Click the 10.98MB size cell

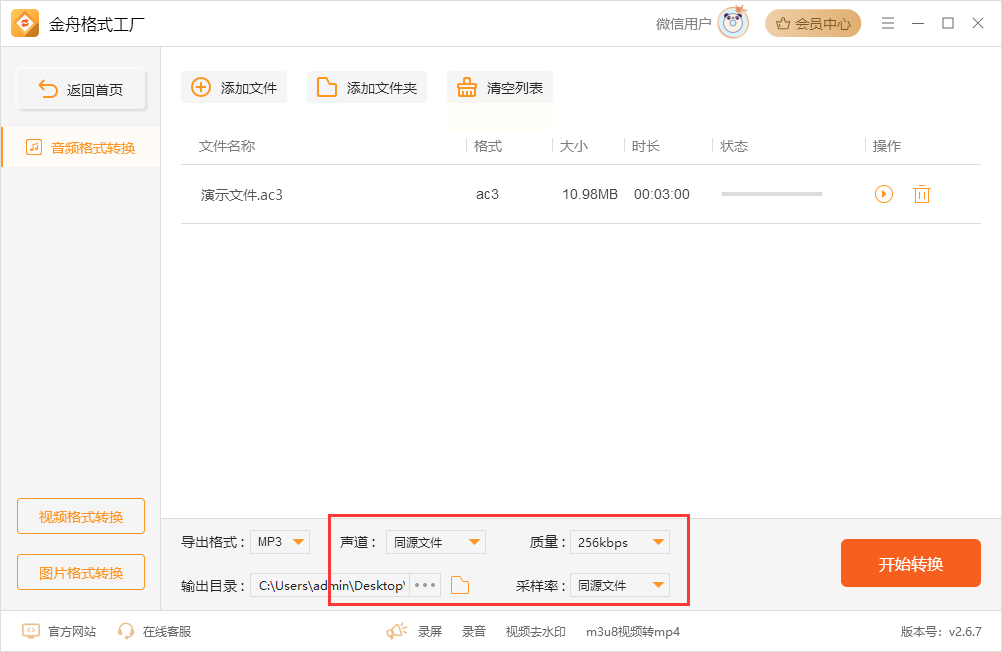[590, 194]
